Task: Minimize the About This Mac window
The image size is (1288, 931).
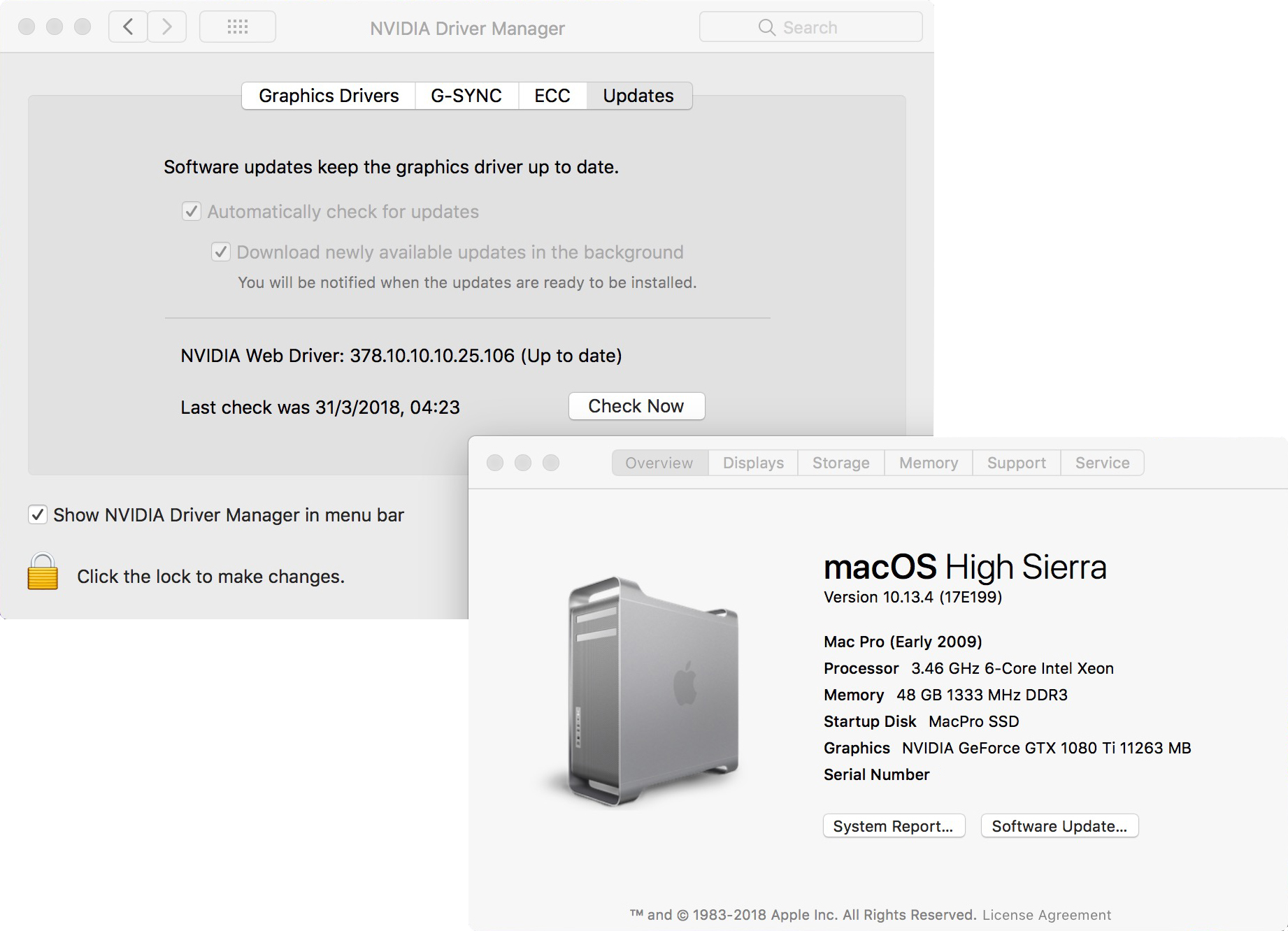Action: click(x=523, y=463)
